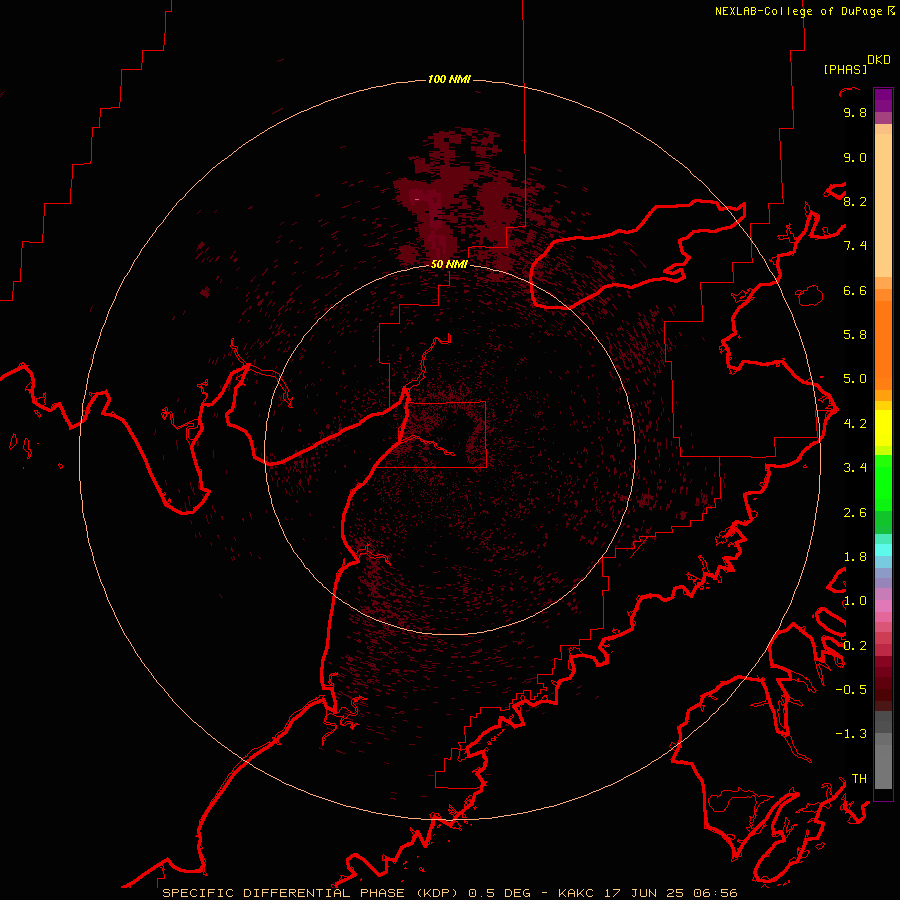The image size is (900, 900).
Task: Click the 0.2 value on the color scale
Action: 855,646
